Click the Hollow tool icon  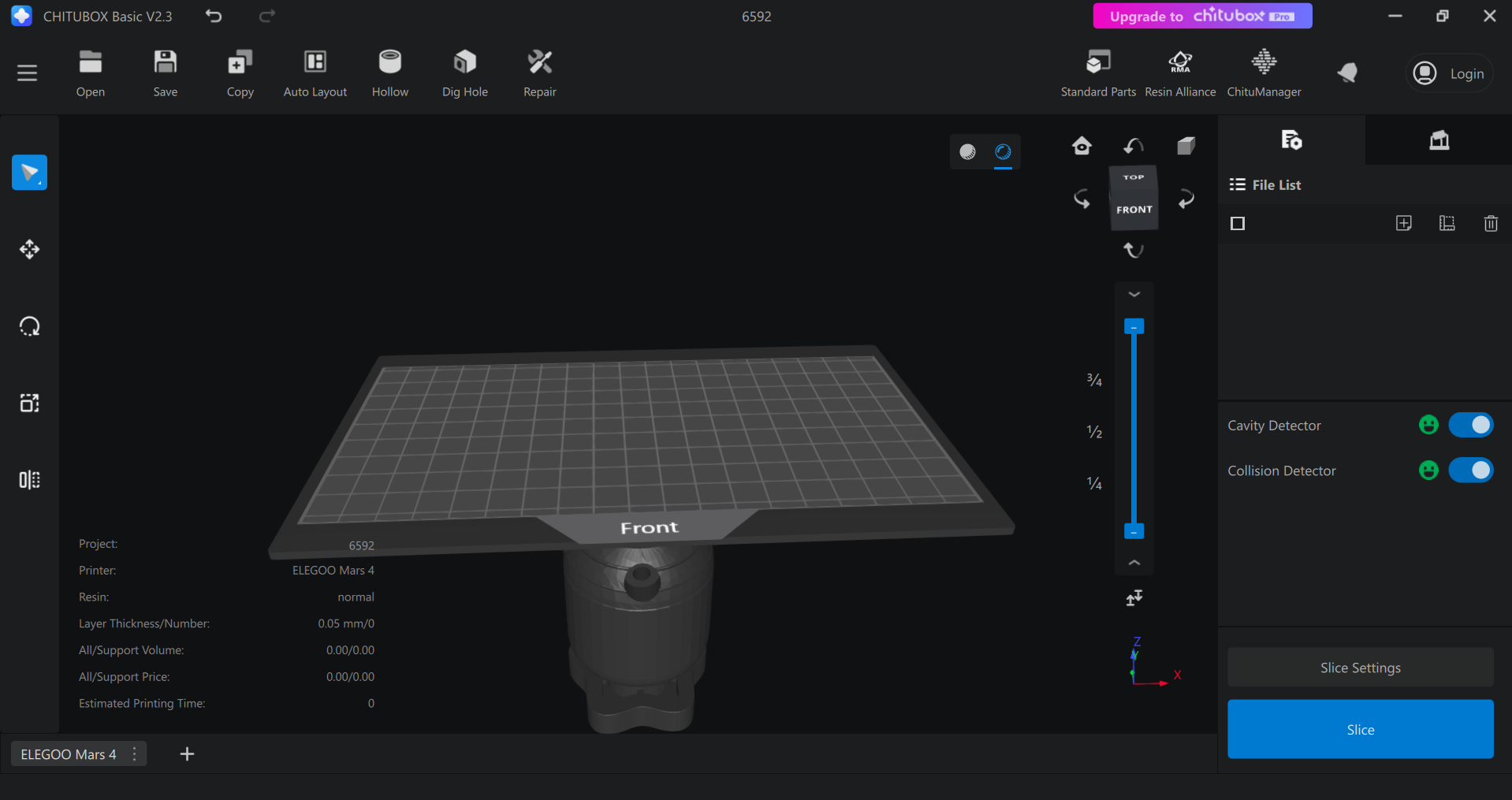[x=389, y=63]
